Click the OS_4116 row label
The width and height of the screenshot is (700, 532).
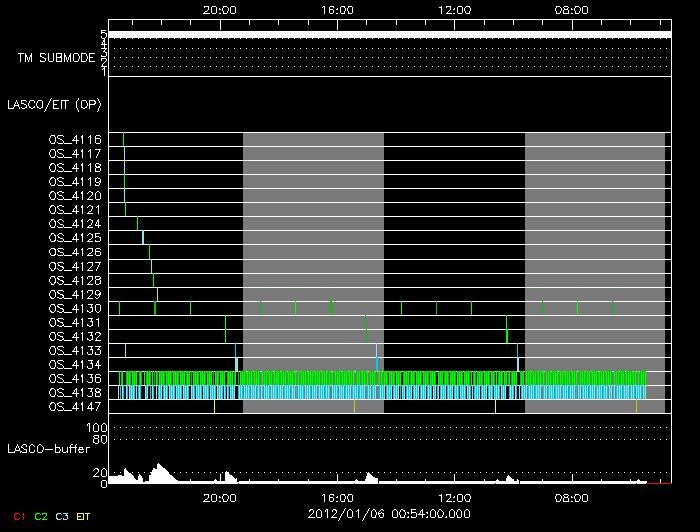[x=74, y=140]
